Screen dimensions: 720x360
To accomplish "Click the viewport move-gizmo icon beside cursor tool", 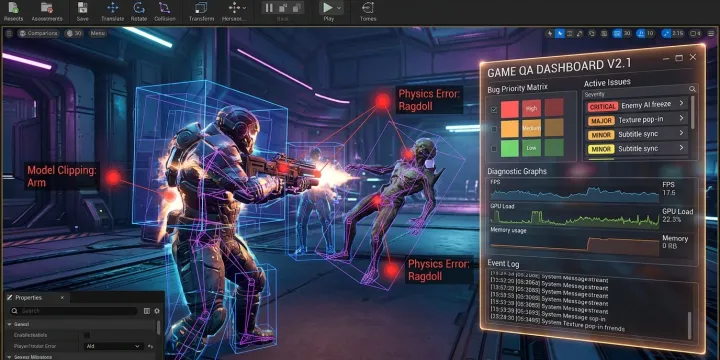I will pyautogui.click(x=570, y=34).
